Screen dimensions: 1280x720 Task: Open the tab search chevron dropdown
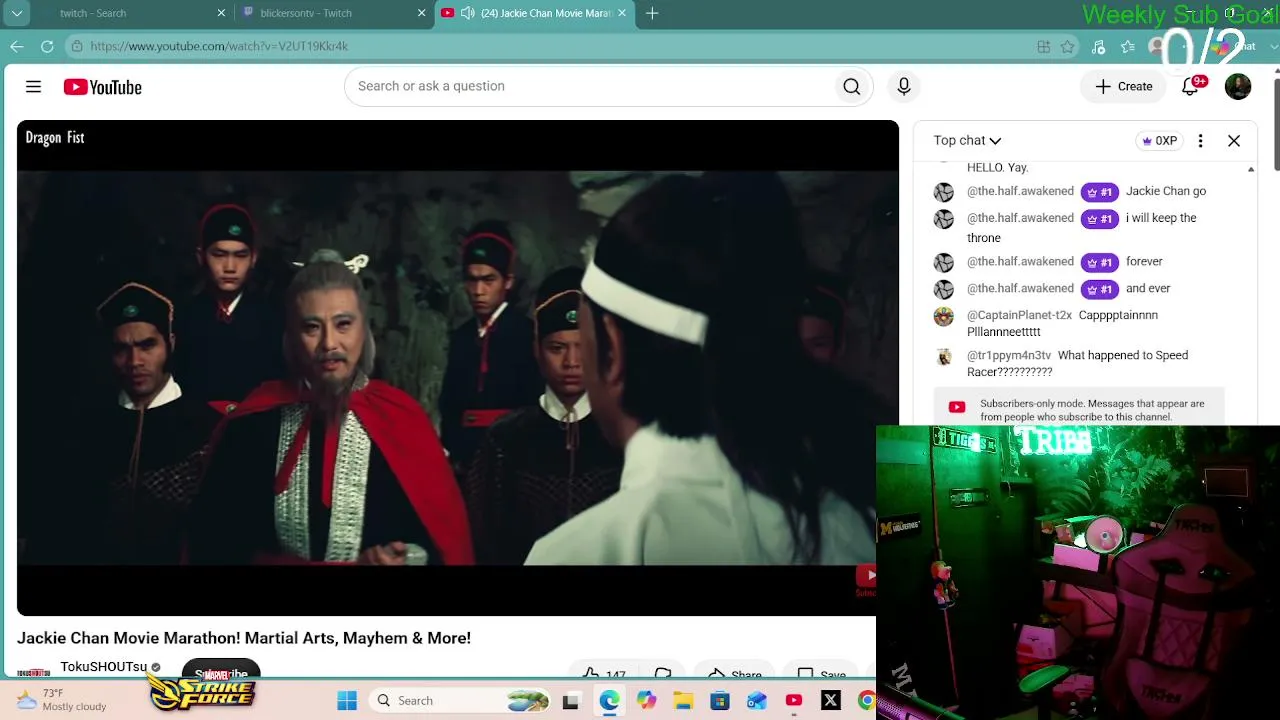coord(17,13)
